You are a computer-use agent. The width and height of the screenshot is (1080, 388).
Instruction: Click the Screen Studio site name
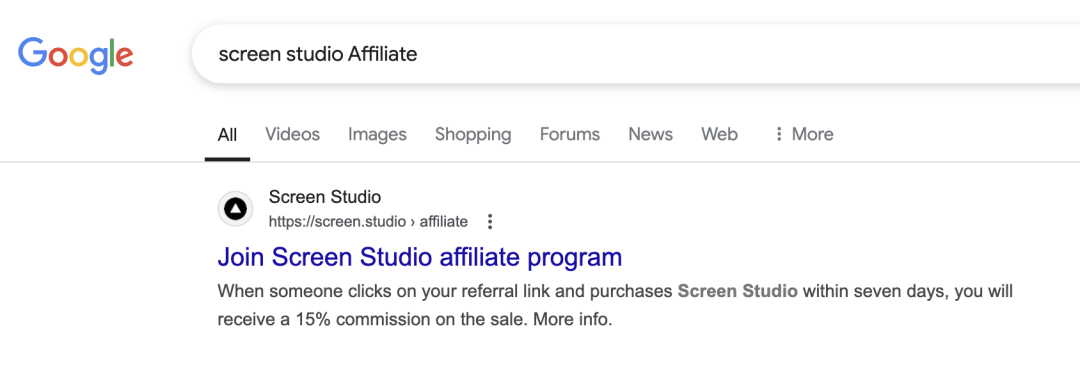[x=324, y=197]
